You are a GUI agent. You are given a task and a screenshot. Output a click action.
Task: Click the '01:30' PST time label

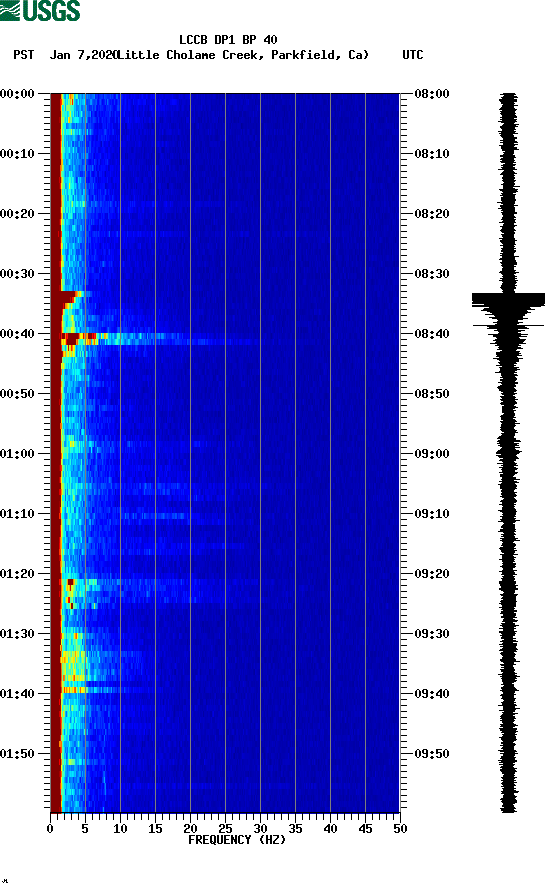tap(17, 634)
